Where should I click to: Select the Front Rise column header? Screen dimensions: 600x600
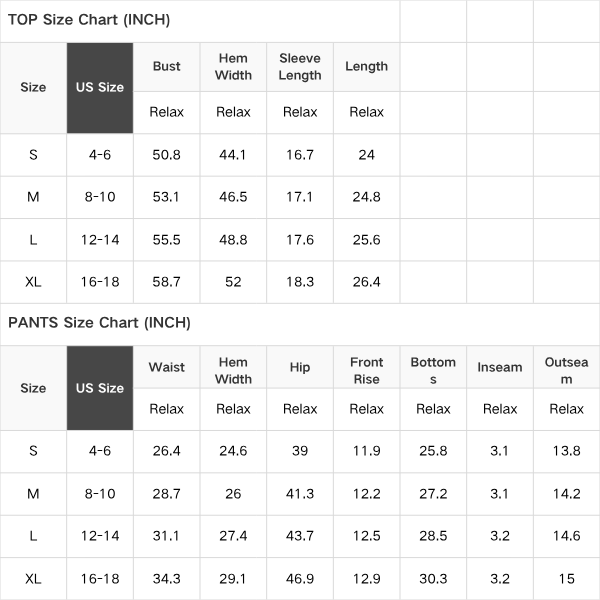[x=367, y=370]
